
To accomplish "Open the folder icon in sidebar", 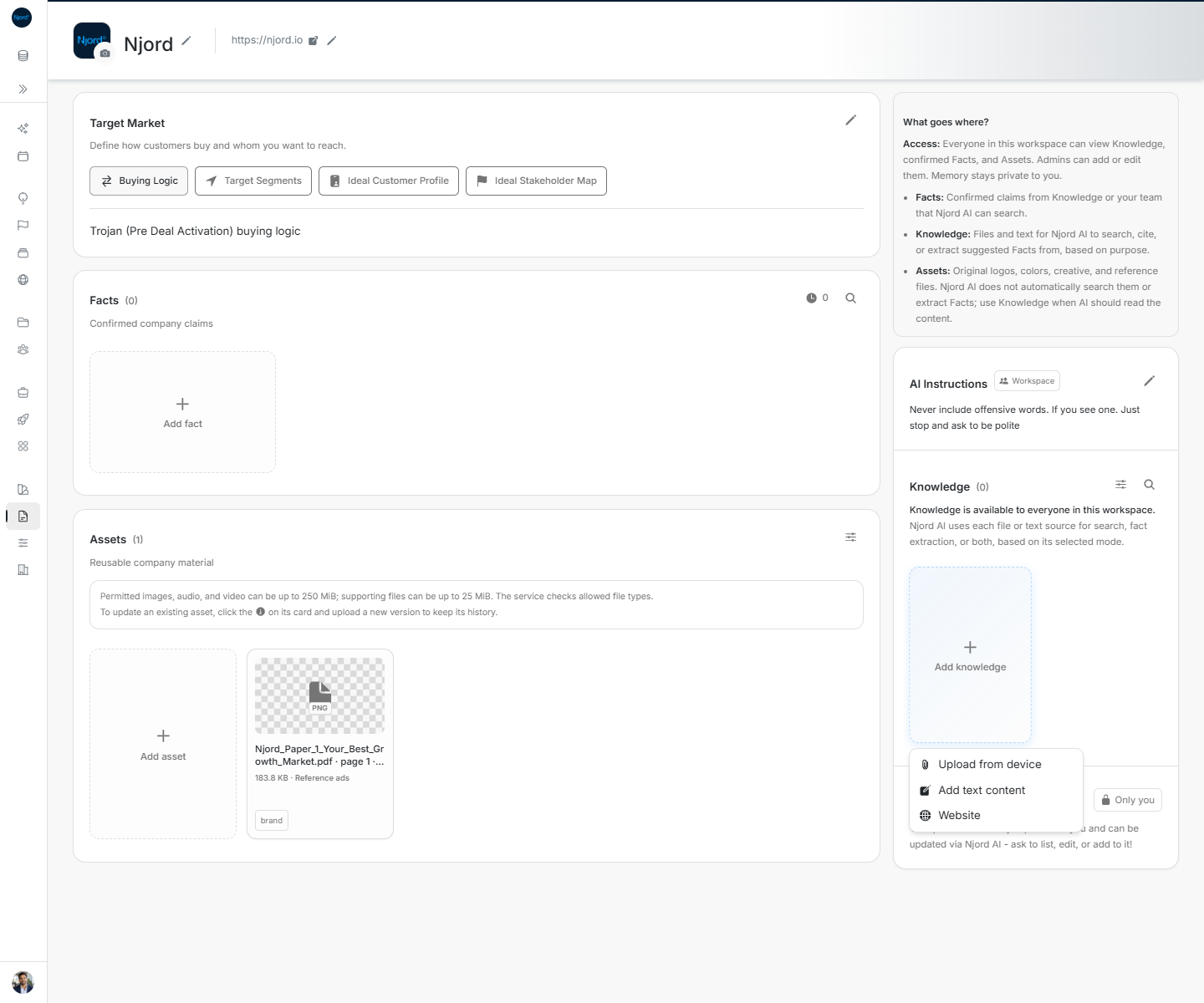I will pyautogui.click(x=23, y=323).
